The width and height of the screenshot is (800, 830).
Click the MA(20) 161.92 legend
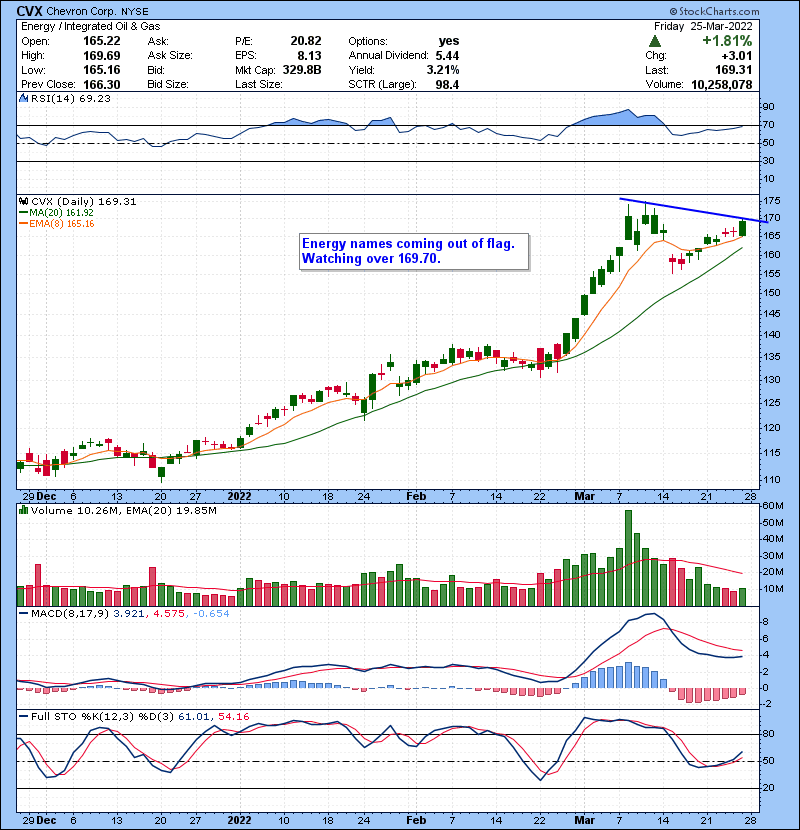(x=57, y=213)
